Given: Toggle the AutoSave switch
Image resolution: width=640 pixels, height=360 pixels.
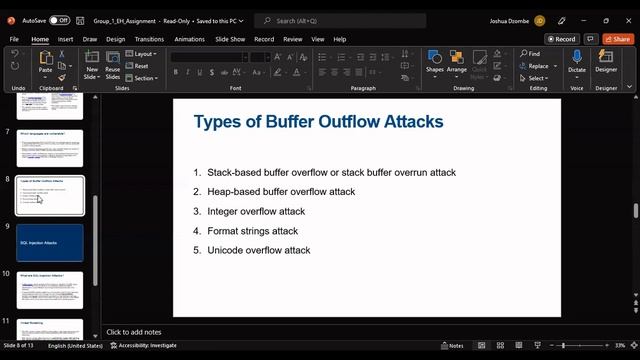Looking at the screenshot, I should [x=60, y=20].
